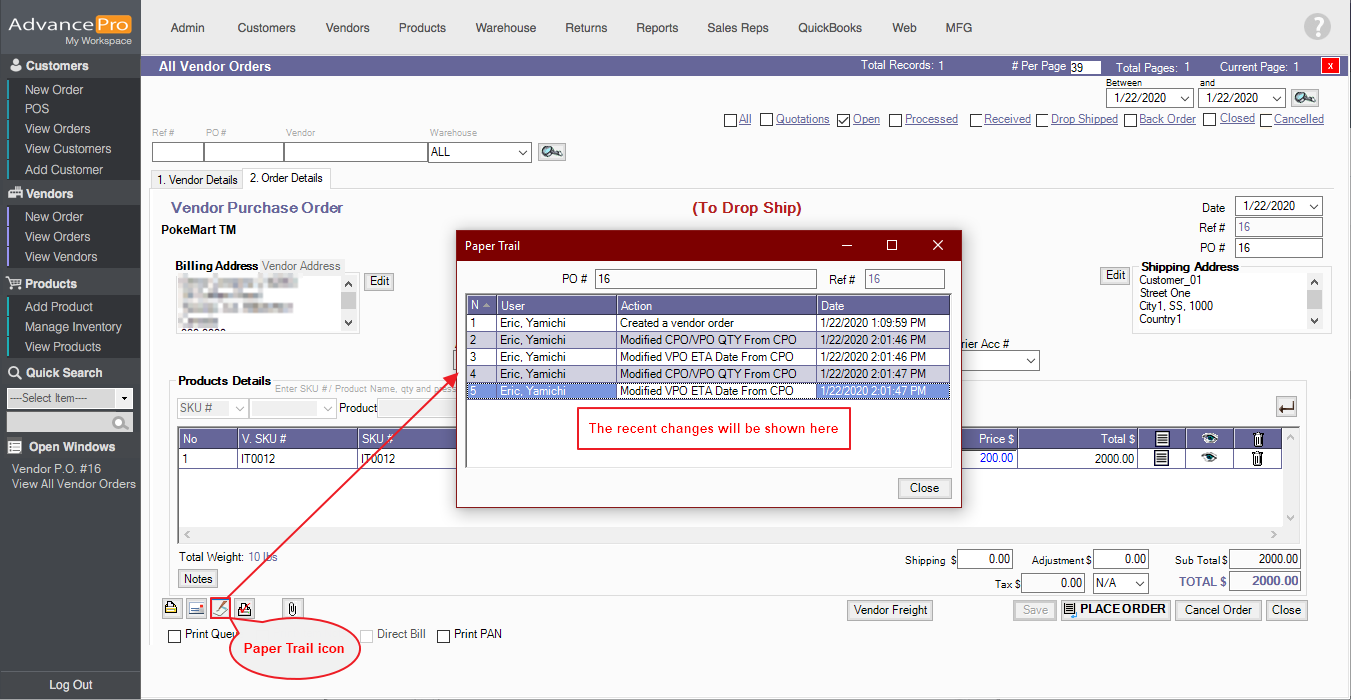Switch to the 1. Vendor Details tab
The height and width of the screenshot is (700, 1351).
tap(197, 180)
